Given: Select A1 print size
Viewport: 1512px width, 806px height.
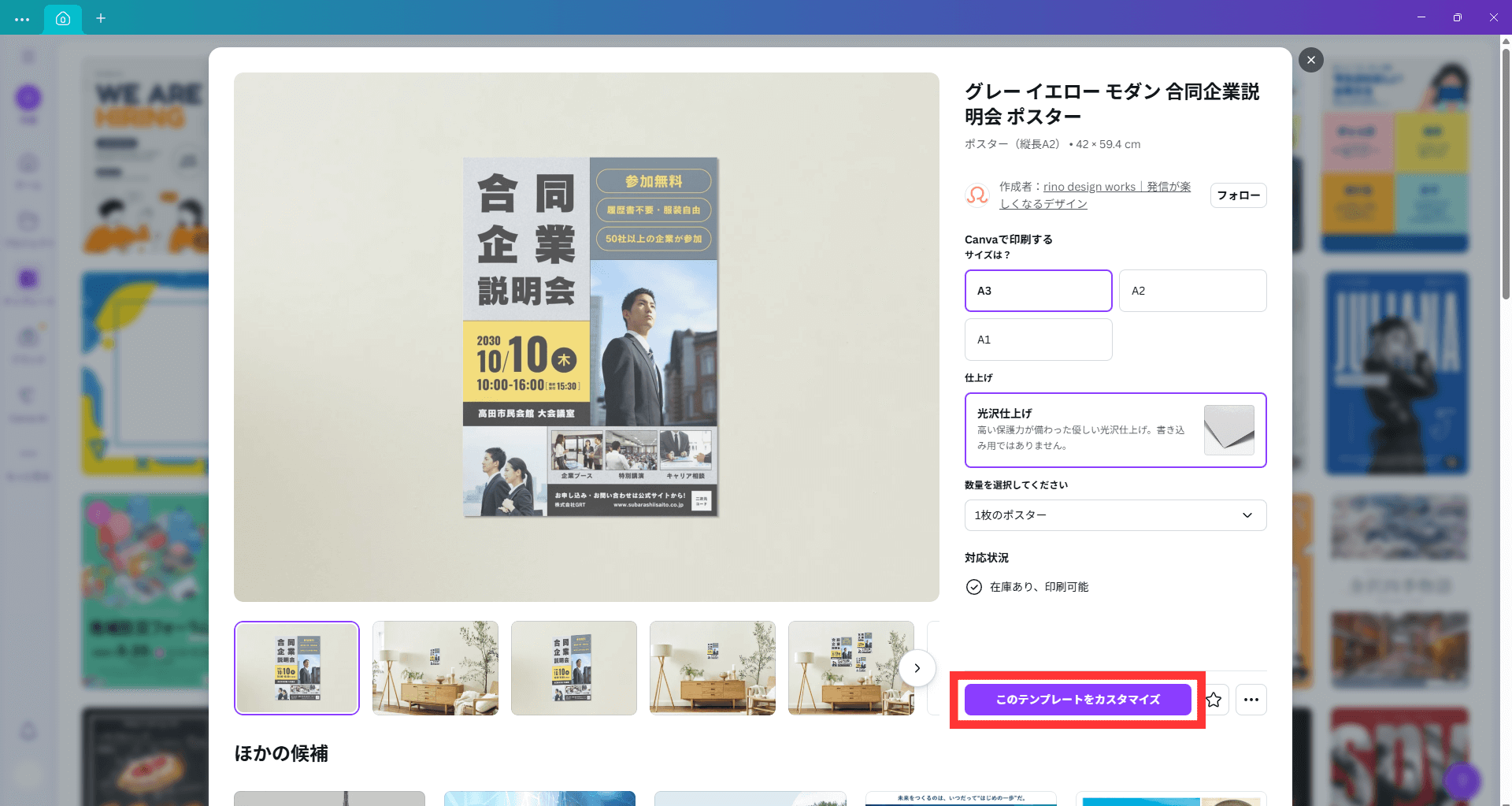Looking at the screenshot, I should [x=1038, y=340].
